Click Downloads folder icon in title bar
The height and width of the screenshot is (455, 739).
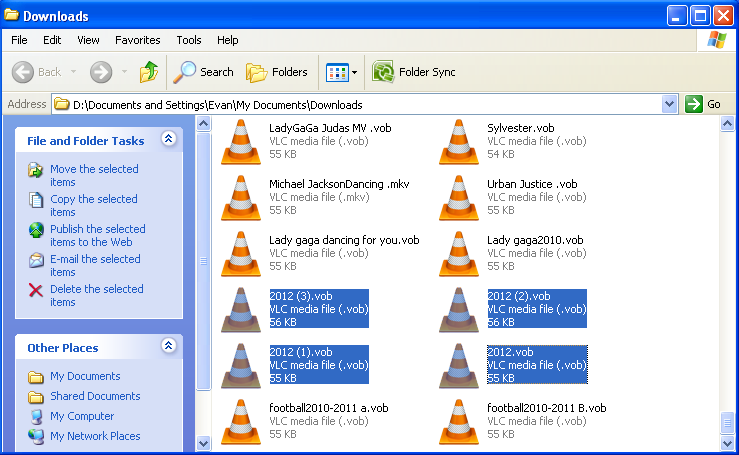coord(12,15)
